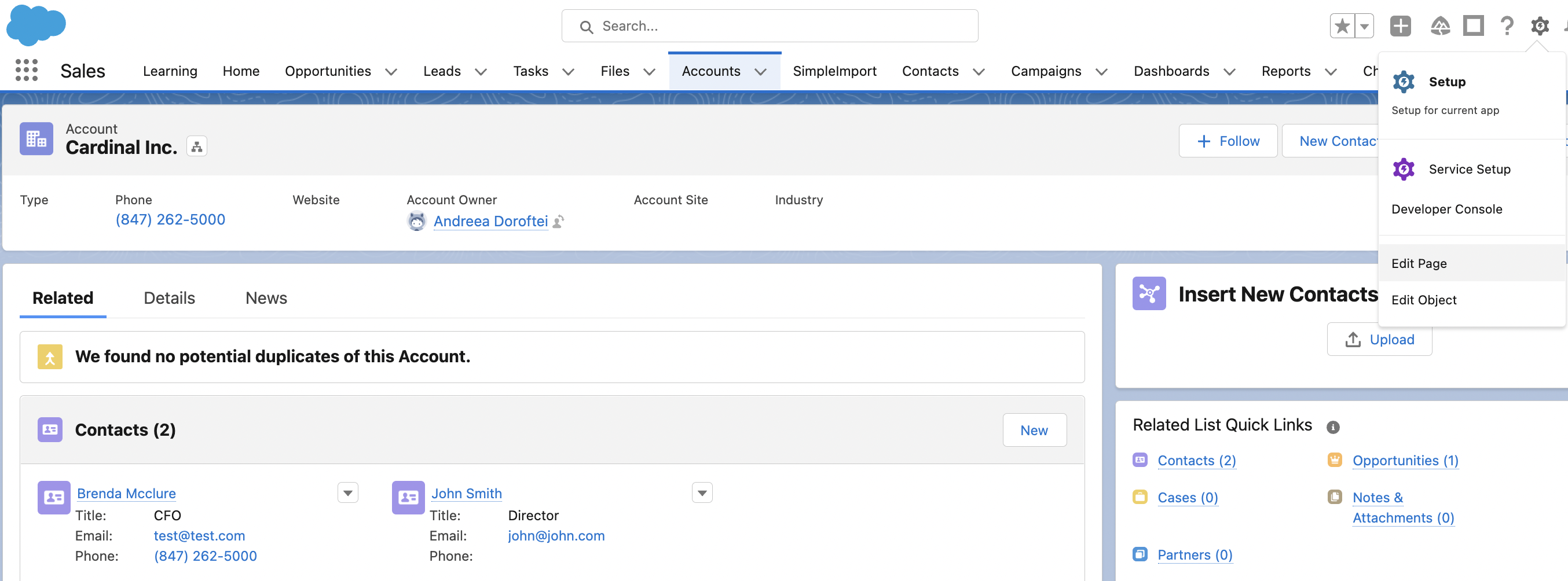Expand the Reports nav dropdown chevron

click(x=1331, y=72)
